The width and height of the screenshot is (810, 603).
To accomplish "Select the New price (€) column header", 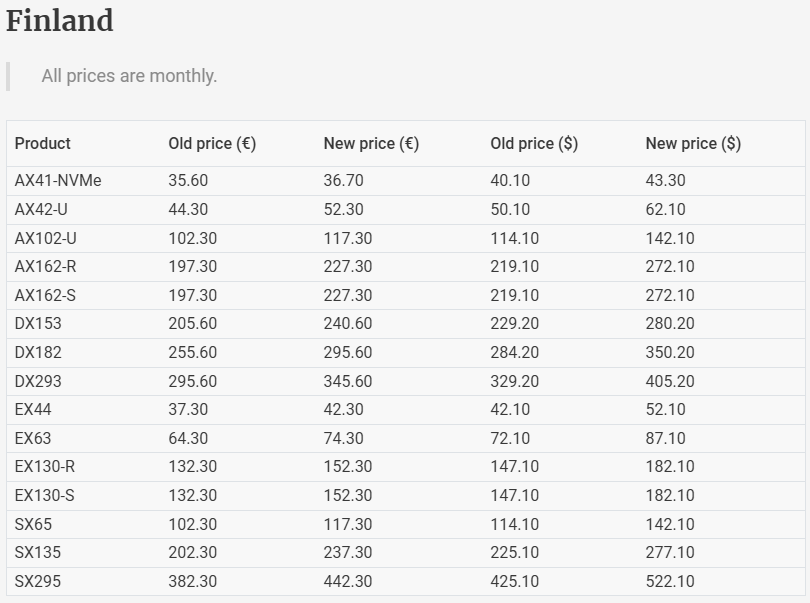I will pos(371,144).
